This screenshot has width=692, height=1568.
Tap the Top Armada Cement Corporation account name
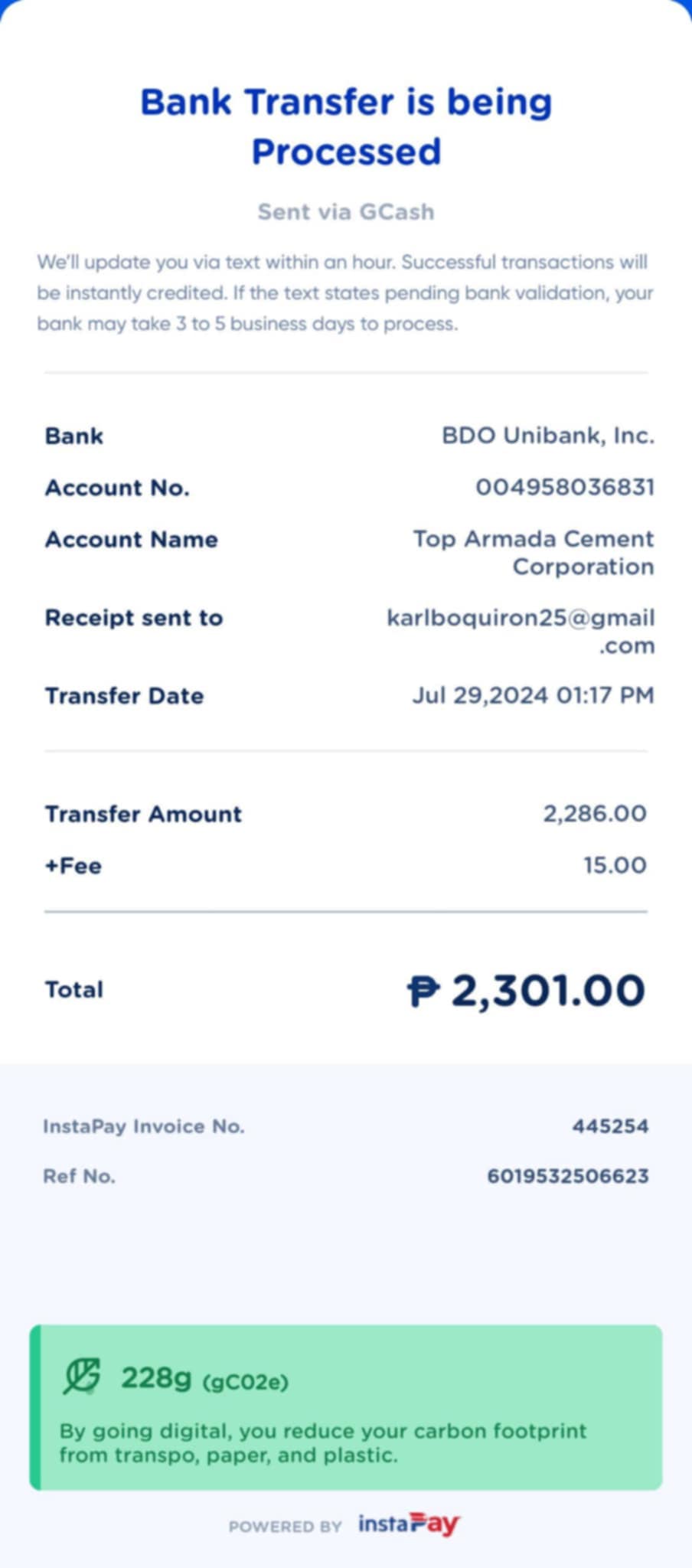(534, 552)
